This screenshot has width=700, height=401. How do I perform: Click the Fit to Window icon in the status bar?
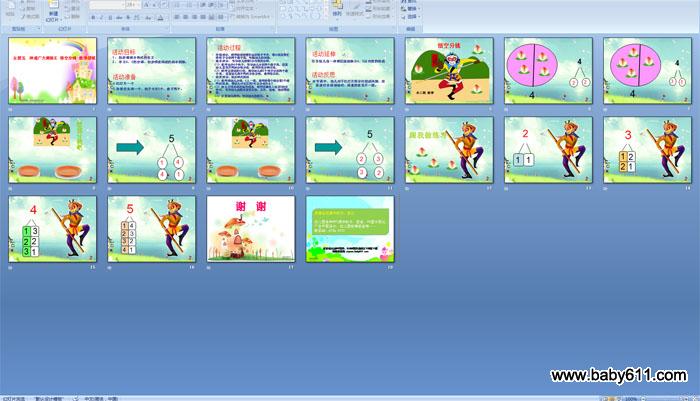[693, 399]
